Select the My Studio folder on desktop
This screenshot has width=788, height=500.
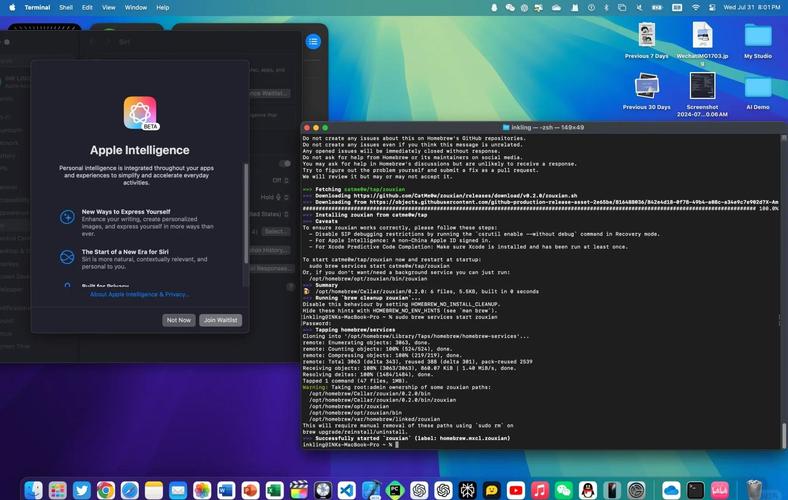pos(758,41)
